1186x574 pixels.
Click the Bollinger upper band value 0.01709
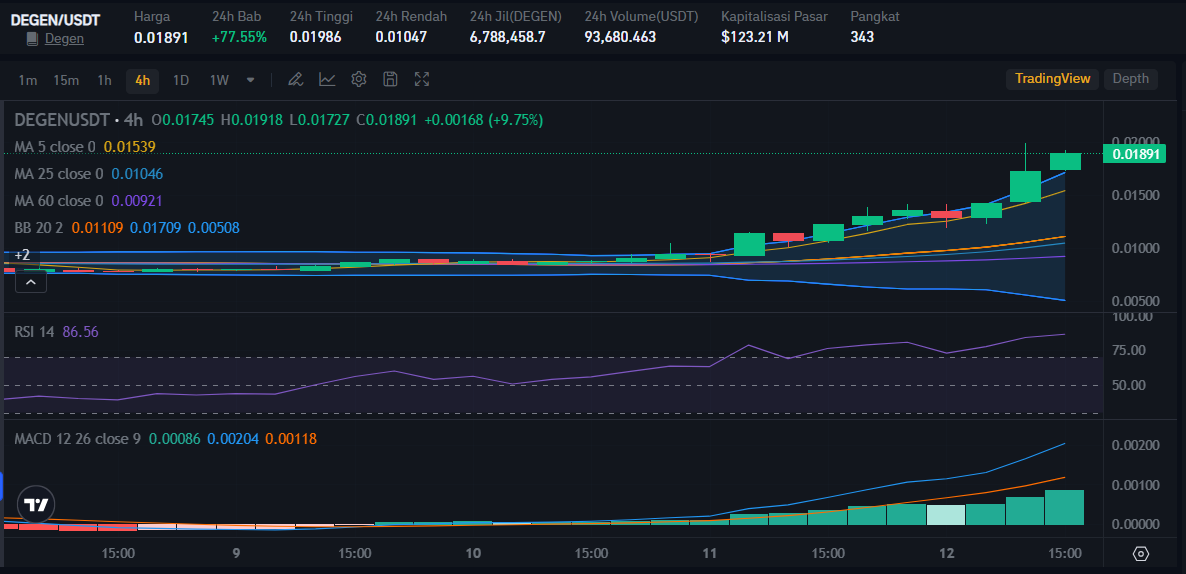pyautogui.click(x=155, y=228)
